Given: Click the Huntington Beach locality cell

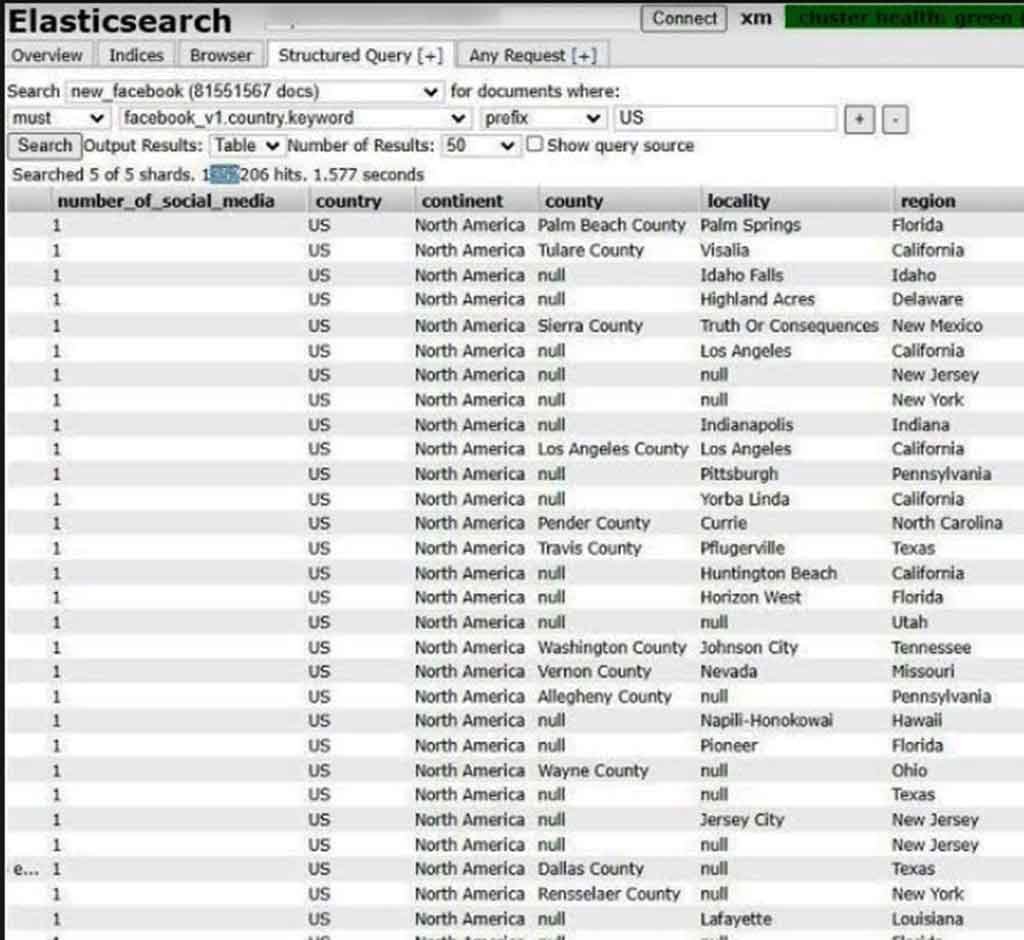Looking at the screenshot, I should tap(768, 573).
